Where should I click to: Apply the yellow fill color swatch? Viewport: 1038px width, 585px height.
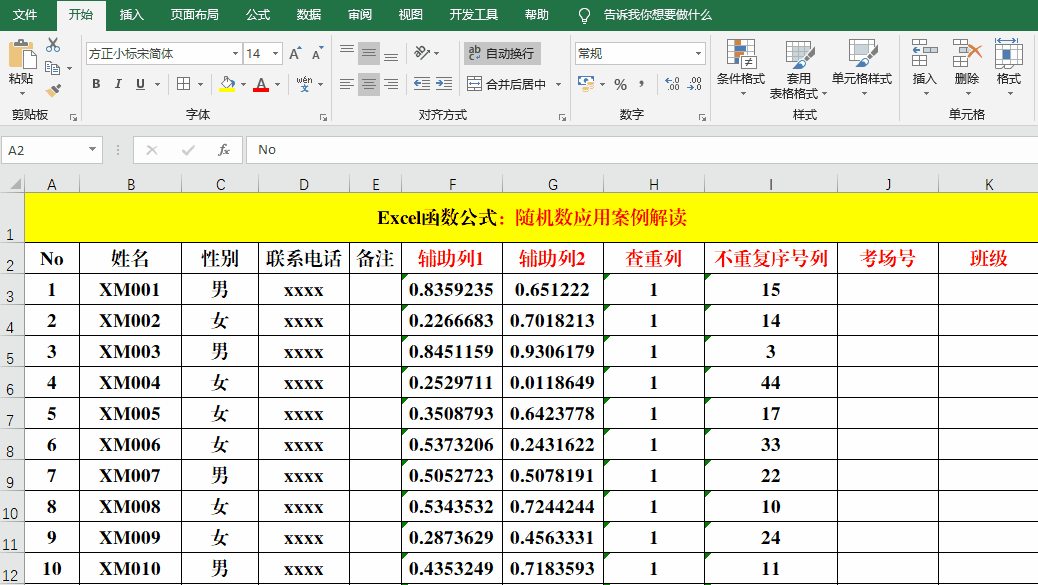(227, 85)
